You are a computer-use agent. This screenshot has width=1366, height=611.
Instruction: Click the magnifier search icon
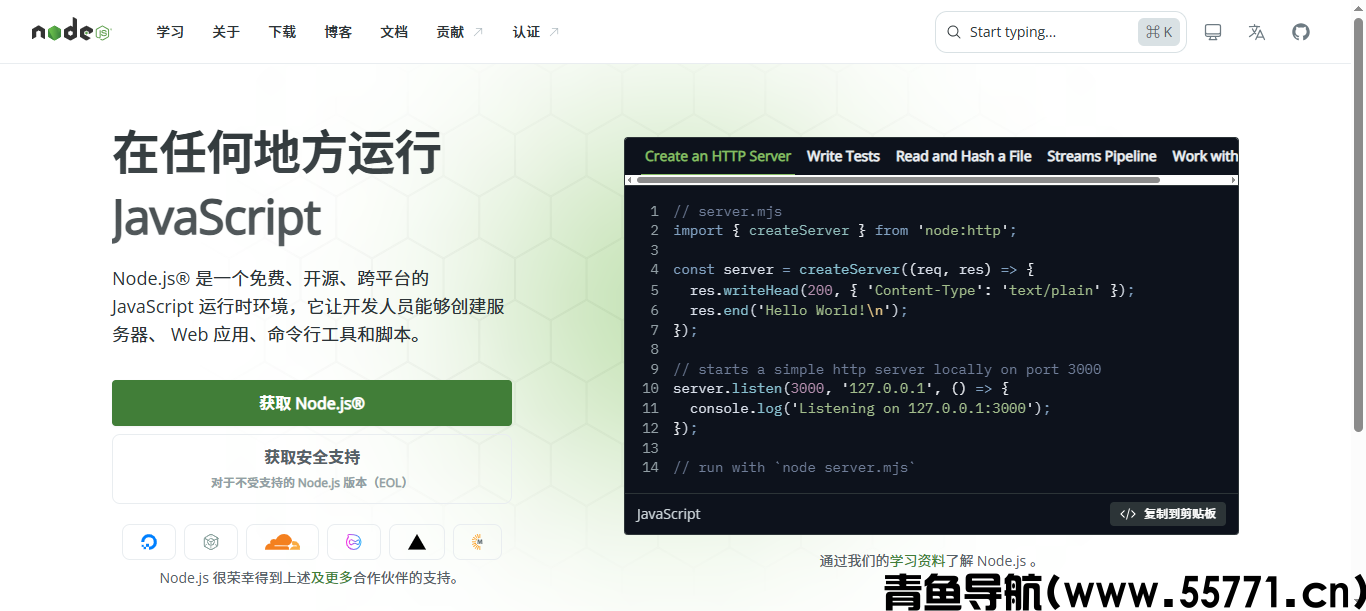tap(954, 32)
